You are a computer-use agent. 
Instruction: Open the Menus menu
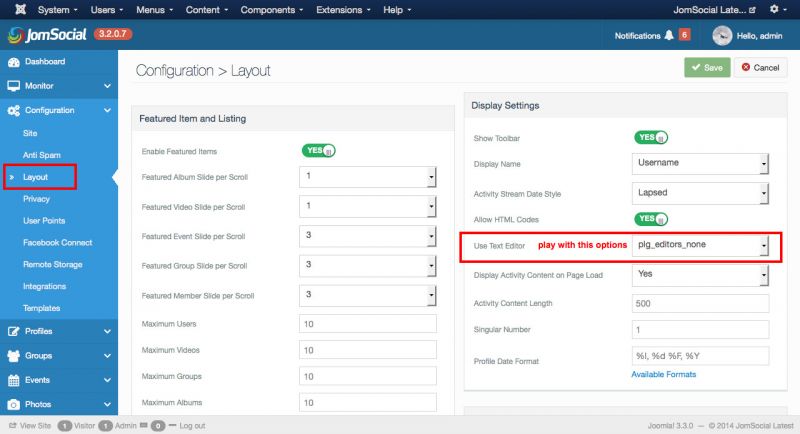[x=155, y=10]
